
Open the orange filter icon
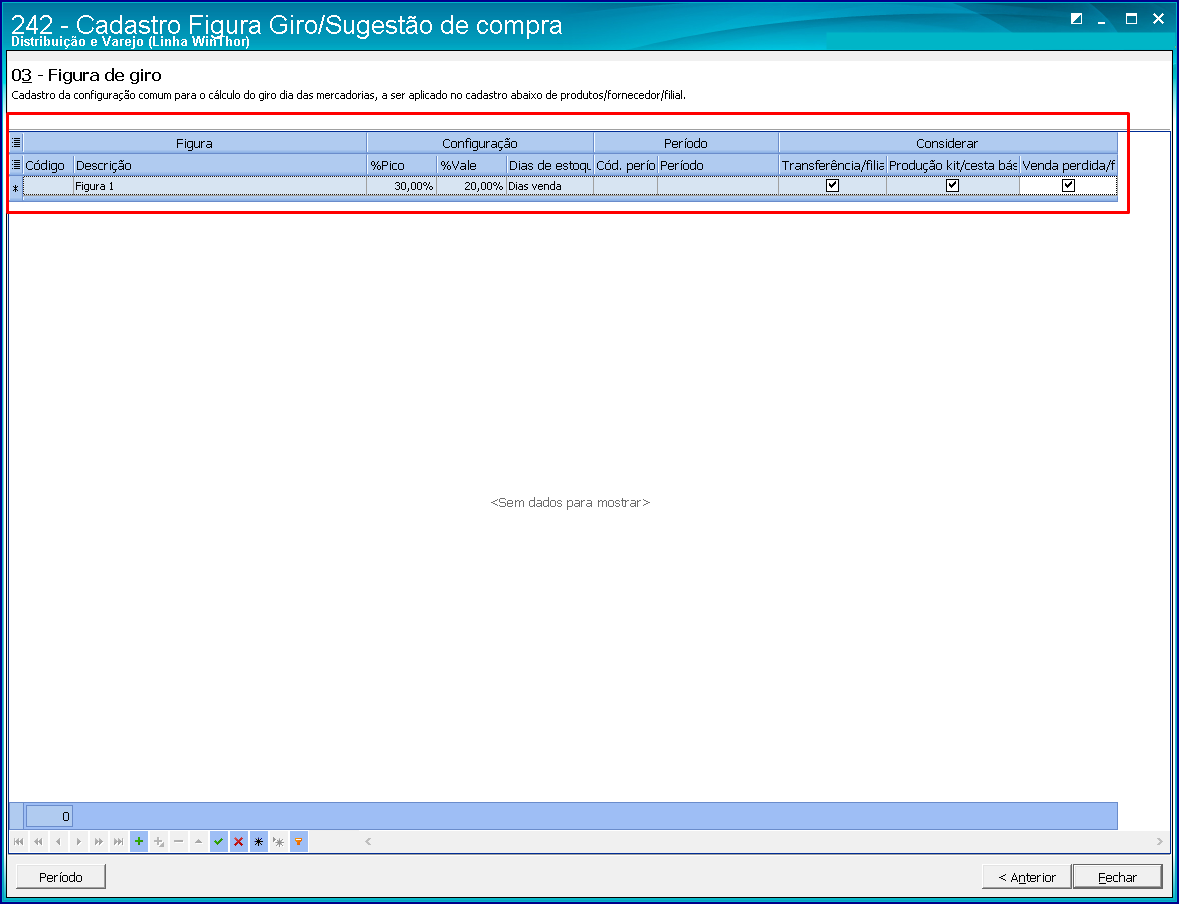coord(299,842)
